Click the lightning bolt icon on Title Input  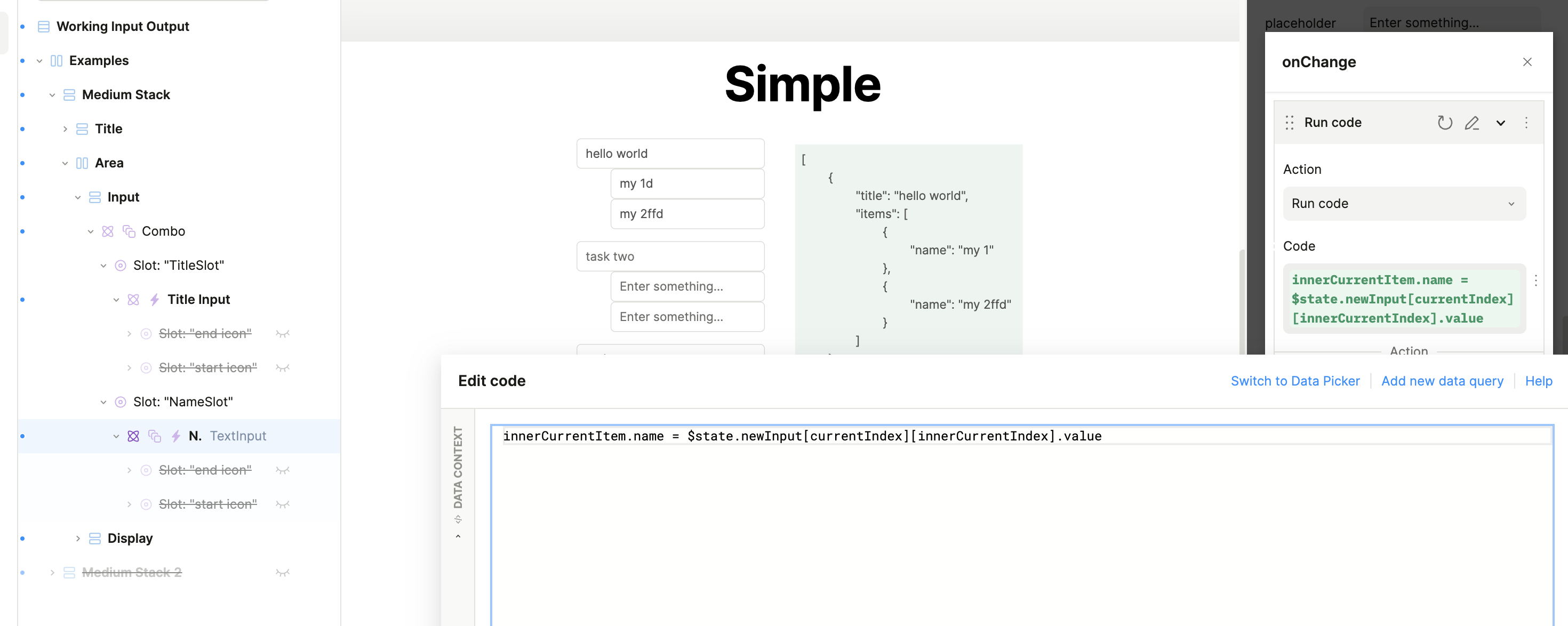tap(155, 299)
